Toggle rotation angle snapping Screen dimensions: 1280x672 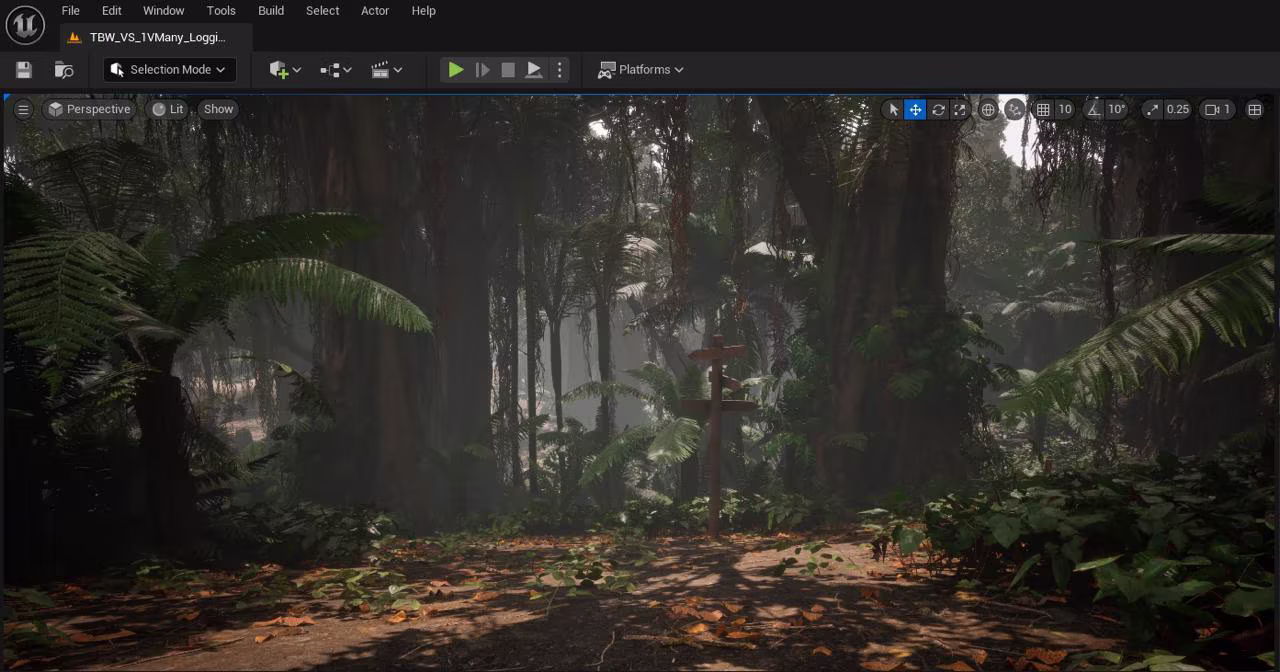coord(1094,110)
